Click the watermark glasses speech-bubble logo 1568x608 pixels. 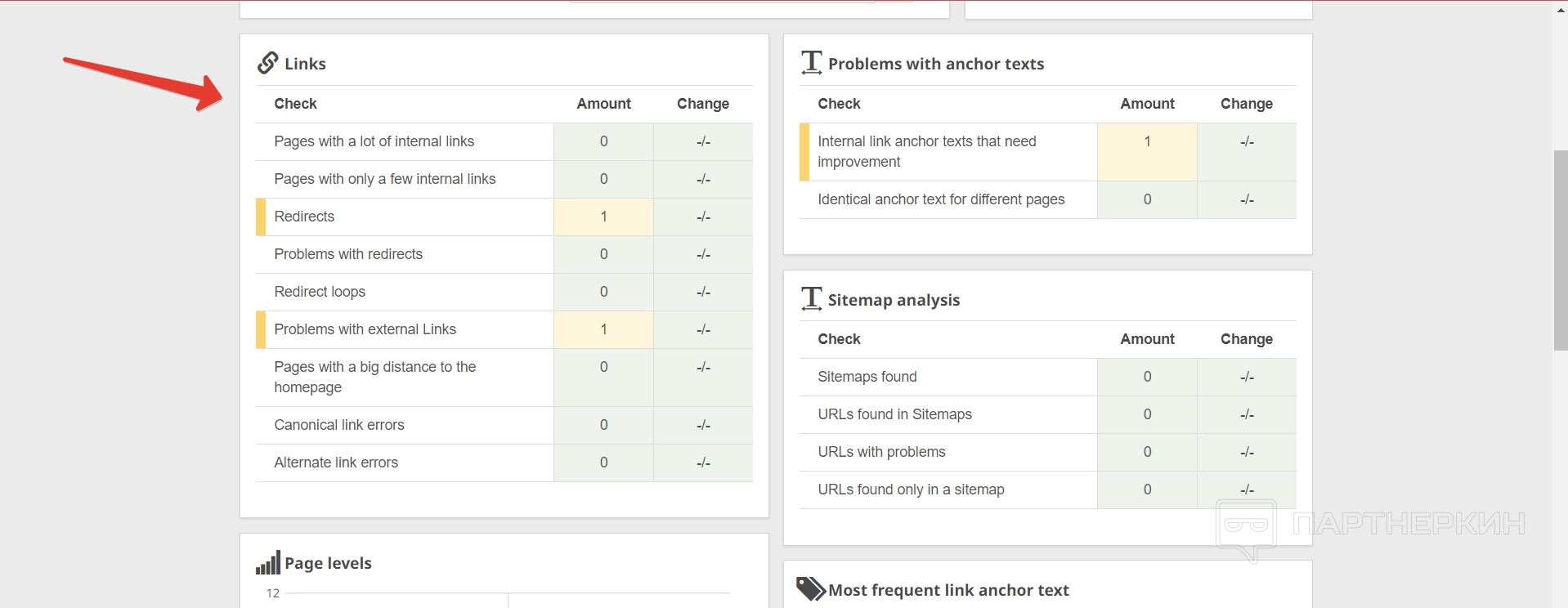coord(1246,527)
